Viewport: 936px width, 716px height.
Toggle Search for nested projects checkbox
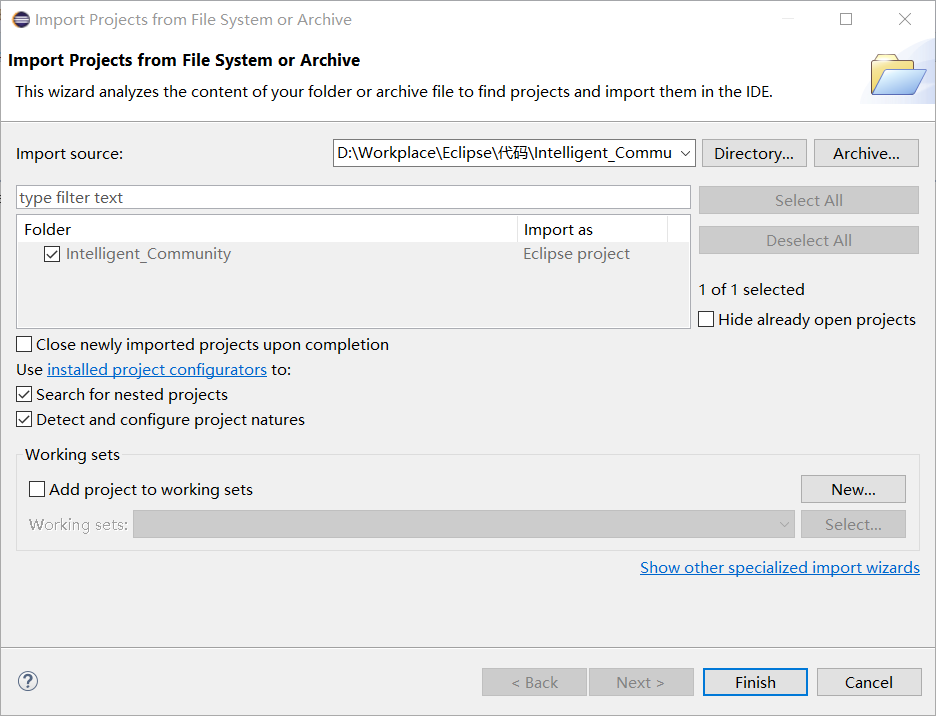coord(25,395)
